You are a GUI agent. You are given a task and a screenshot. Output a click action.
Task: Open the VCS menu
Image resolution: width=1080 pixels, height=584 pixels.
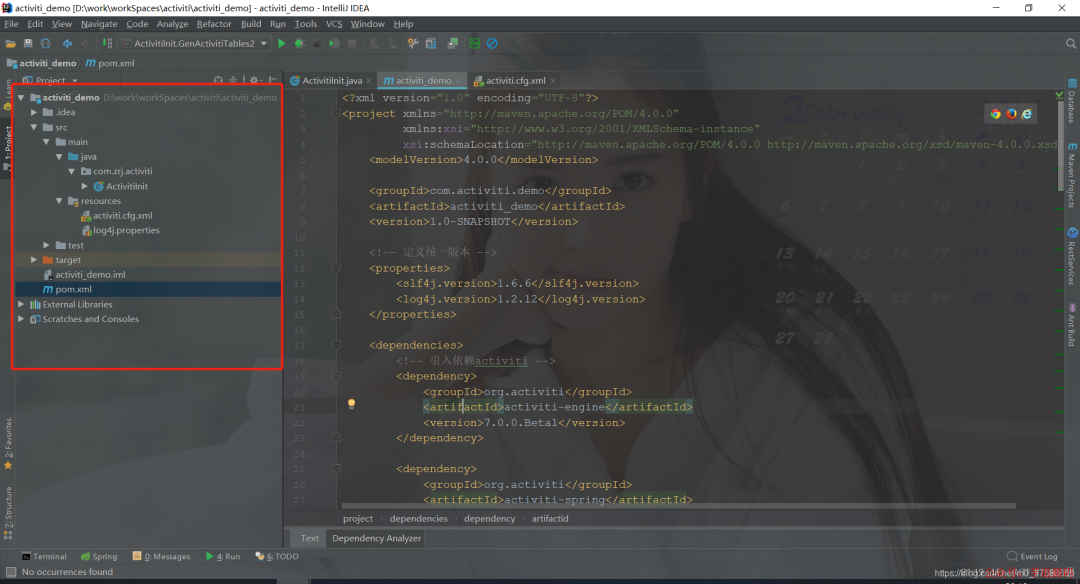point(333,24)
